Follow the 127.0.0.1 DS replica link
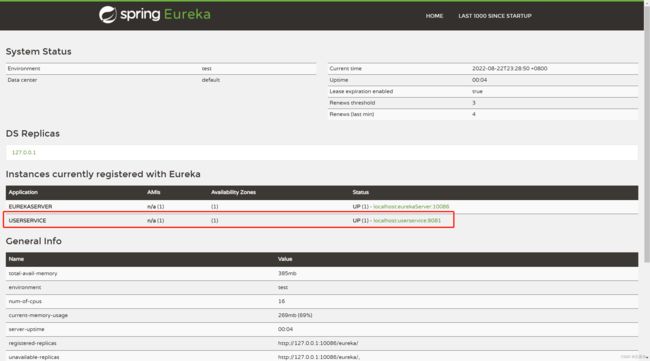This screenshot has width=650, height=361. click(24, 153)
